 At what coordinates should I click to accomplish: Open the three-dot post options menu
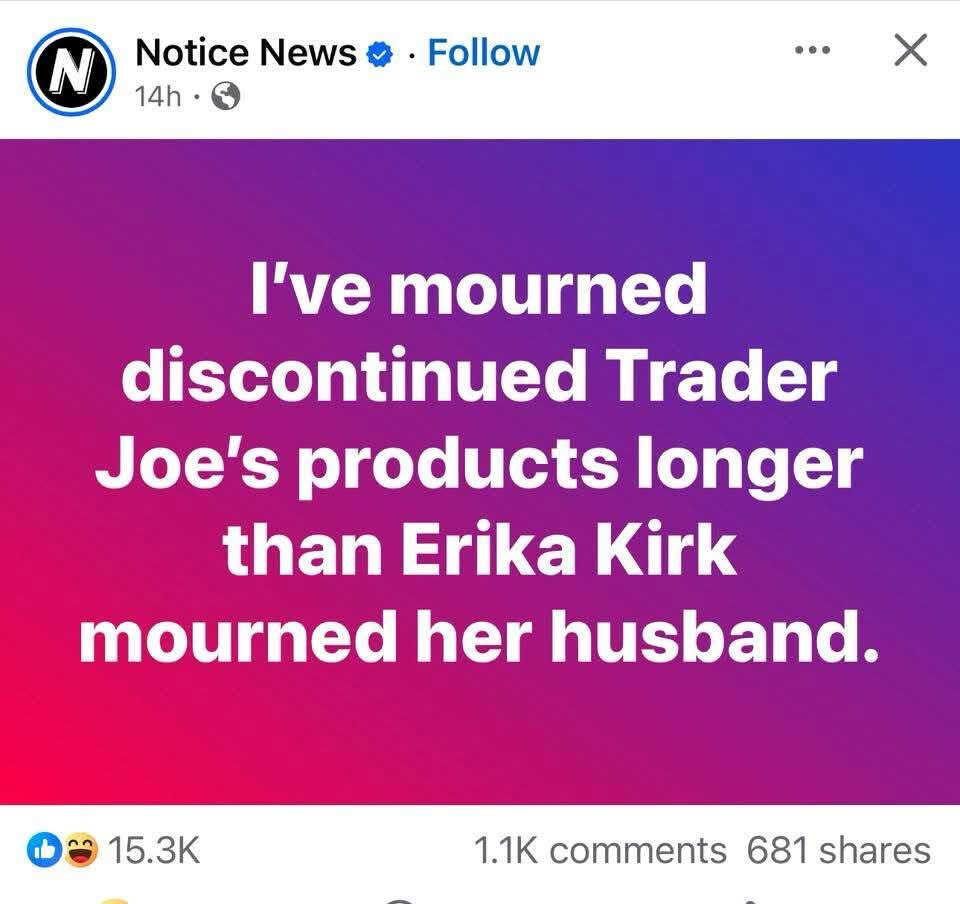(x=812, y=51)
